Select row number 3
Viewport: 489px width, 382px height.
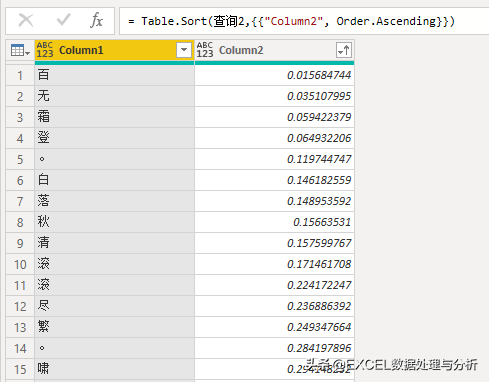click(20, 117)
